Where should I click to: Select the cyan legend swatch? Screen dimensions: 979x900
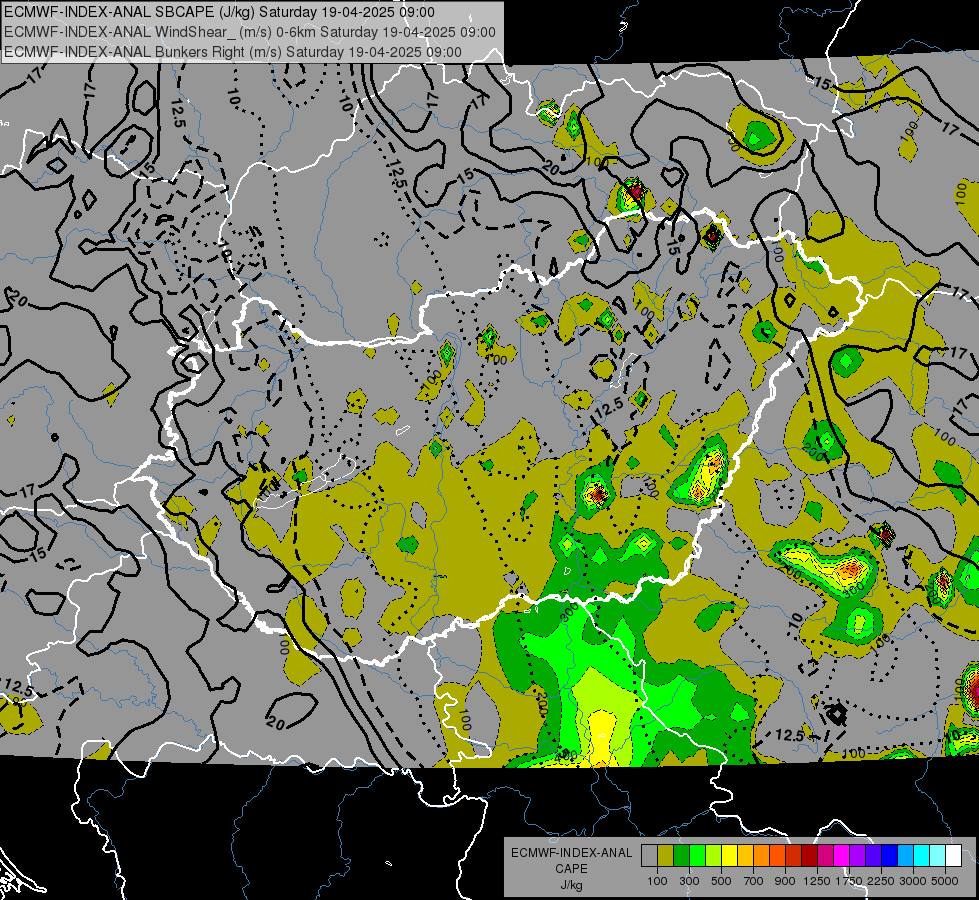click(922, 855)
